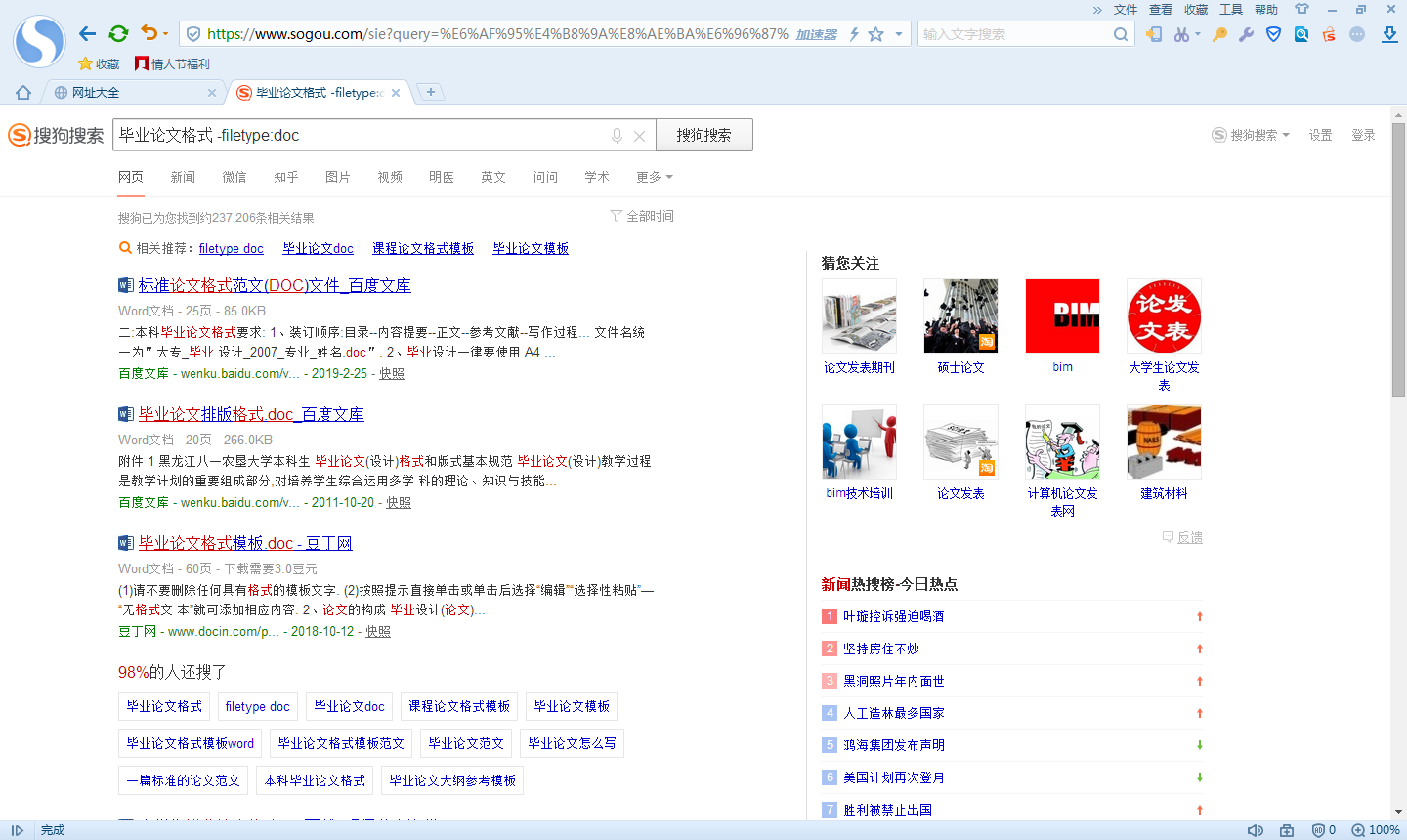The image size is (1407, 840).
Task: Click the orange undo-close-tab arrow
Action: pyautogui.click(x=149, y=33)
